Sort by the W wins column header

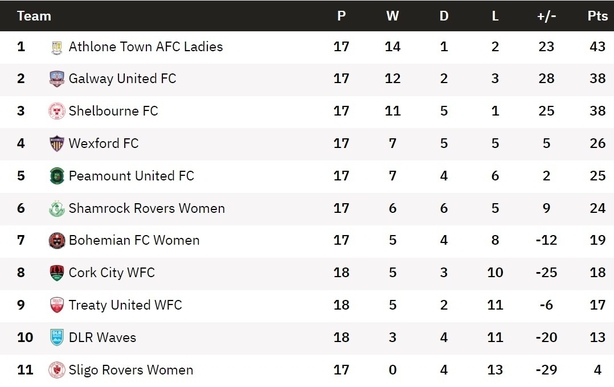[x=392, y=16]
